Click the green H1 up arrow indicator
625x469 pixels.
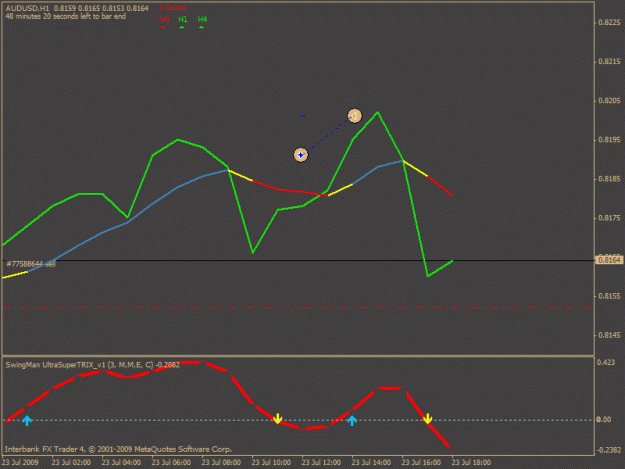coord(182,27)
